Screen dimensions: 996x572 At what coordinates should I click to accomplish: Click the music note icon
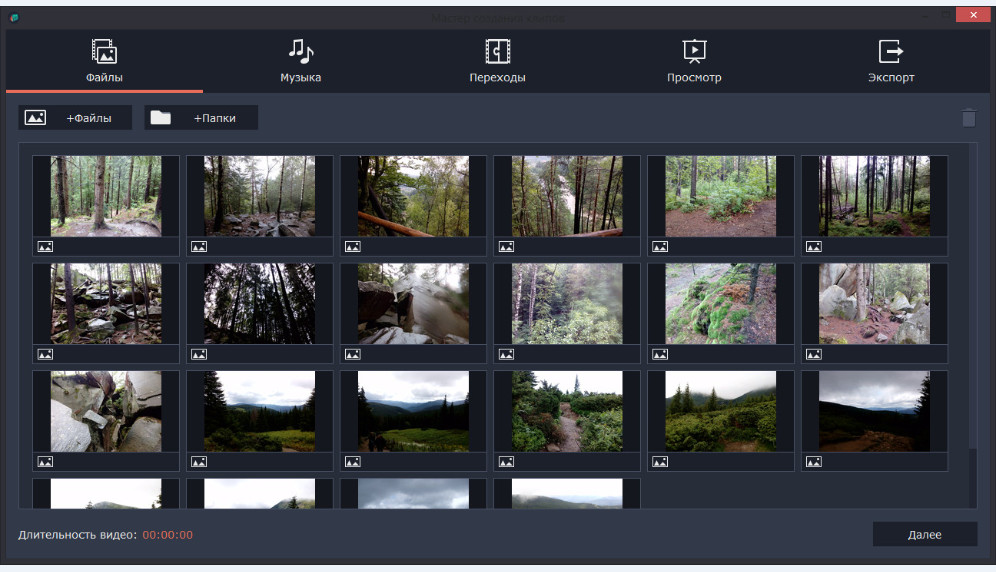click(x=300, y=51)
